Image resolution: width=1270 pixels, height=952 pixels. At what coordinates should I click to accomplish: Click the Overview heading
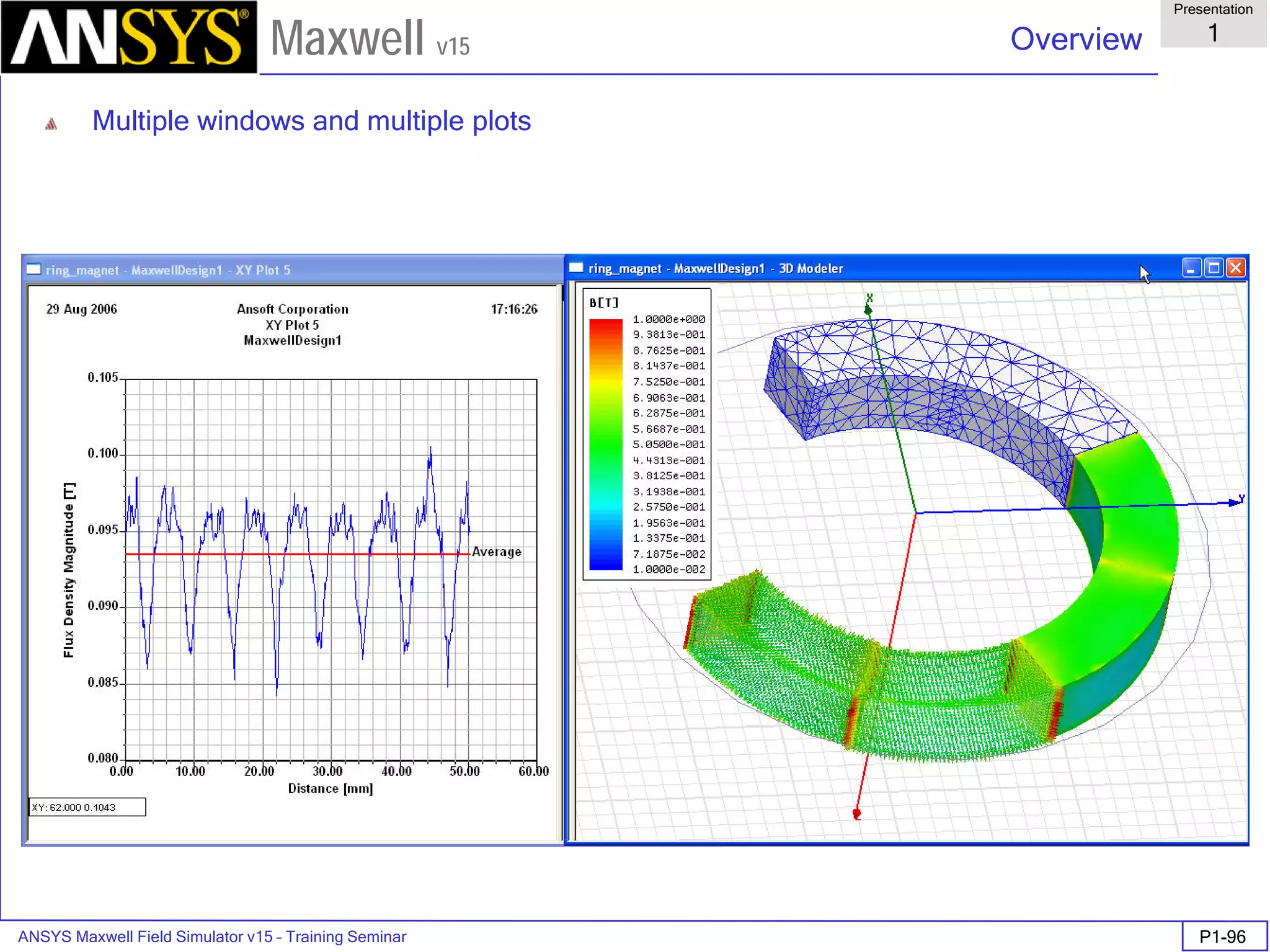1076,39
